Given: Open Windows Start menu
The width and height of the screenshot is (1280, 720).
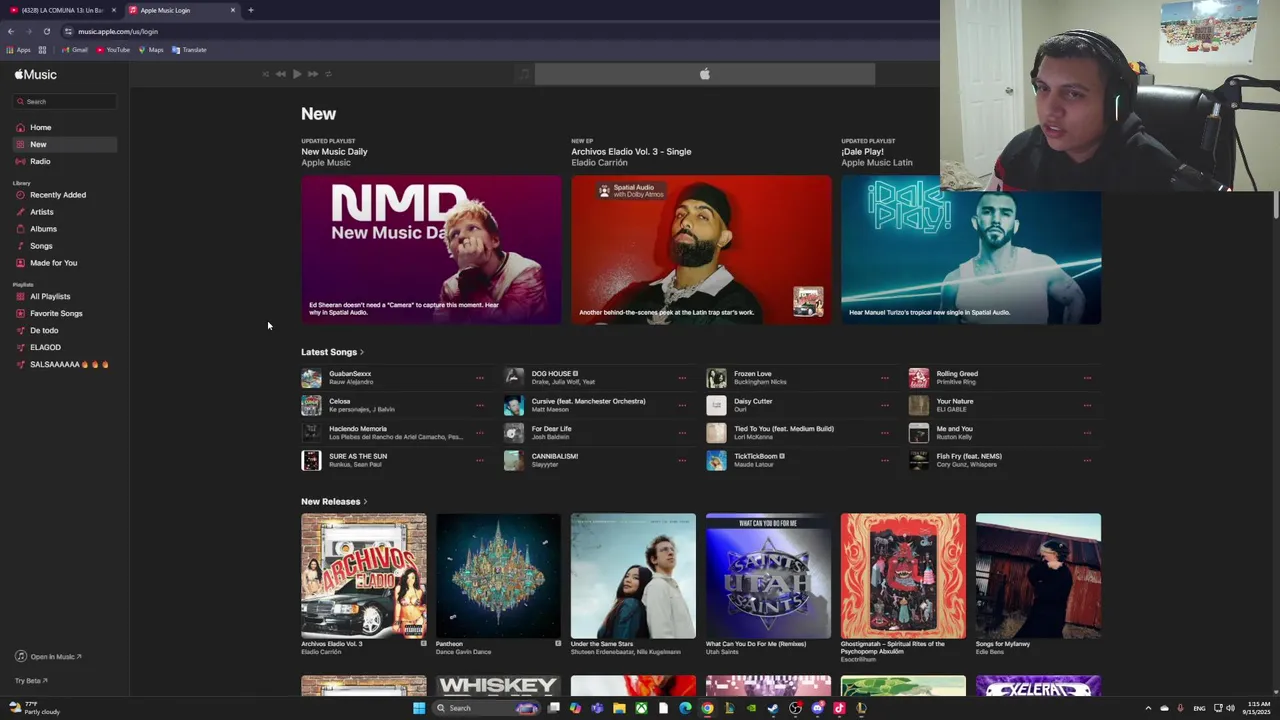Looking at the screenshot, I should (x=419, y=708).
